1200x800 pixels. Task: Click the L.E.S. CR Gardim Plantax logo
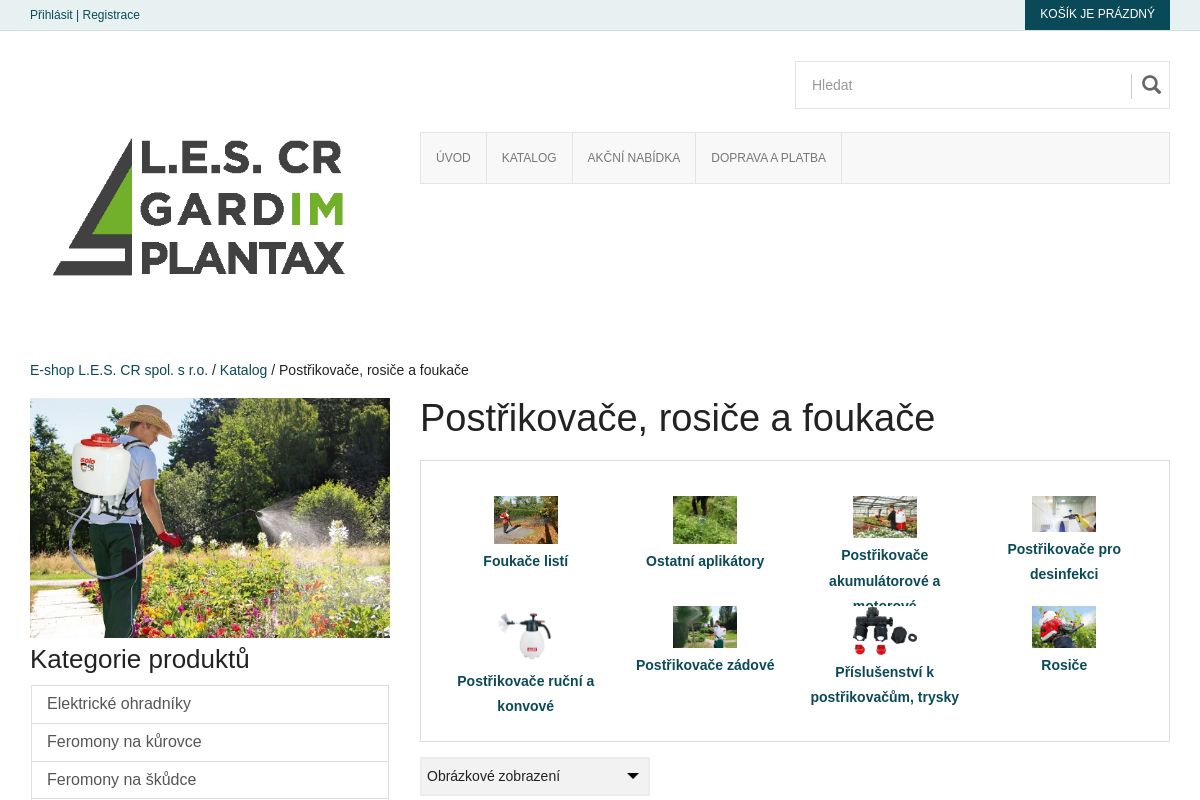point(199,207)
